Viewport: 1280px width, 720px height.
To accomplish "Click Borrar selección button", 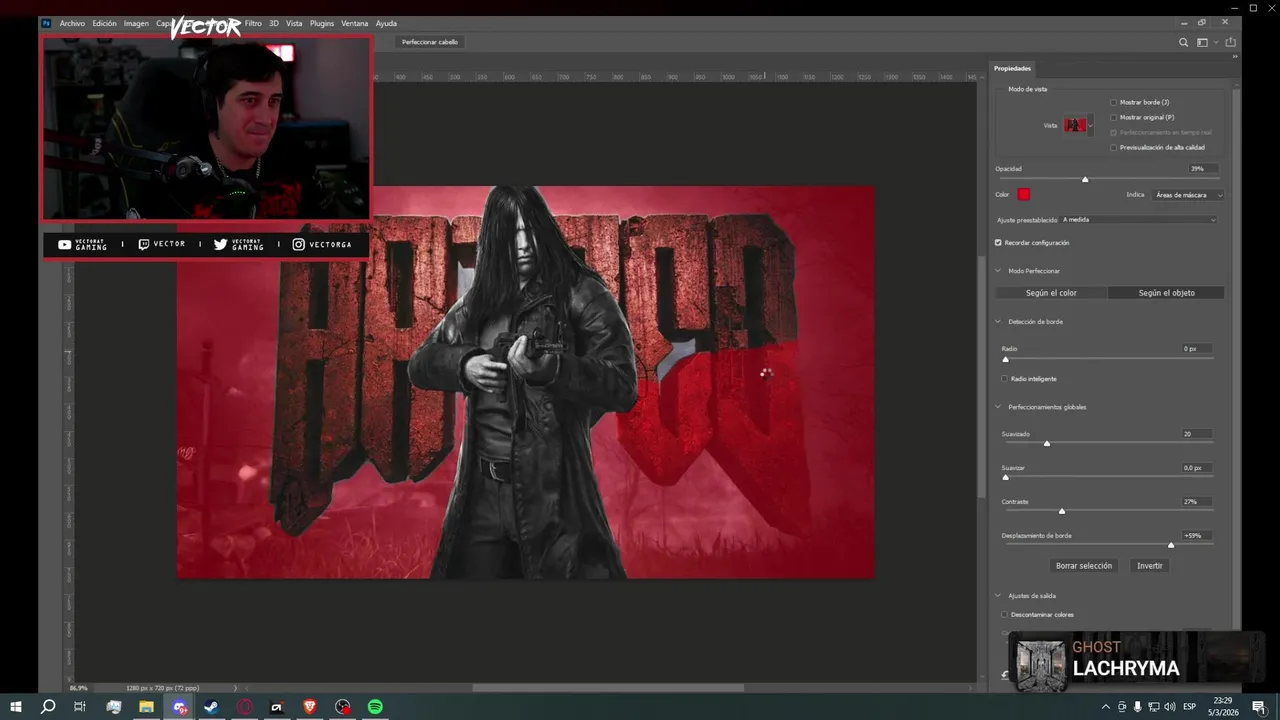I will 1084,566.
